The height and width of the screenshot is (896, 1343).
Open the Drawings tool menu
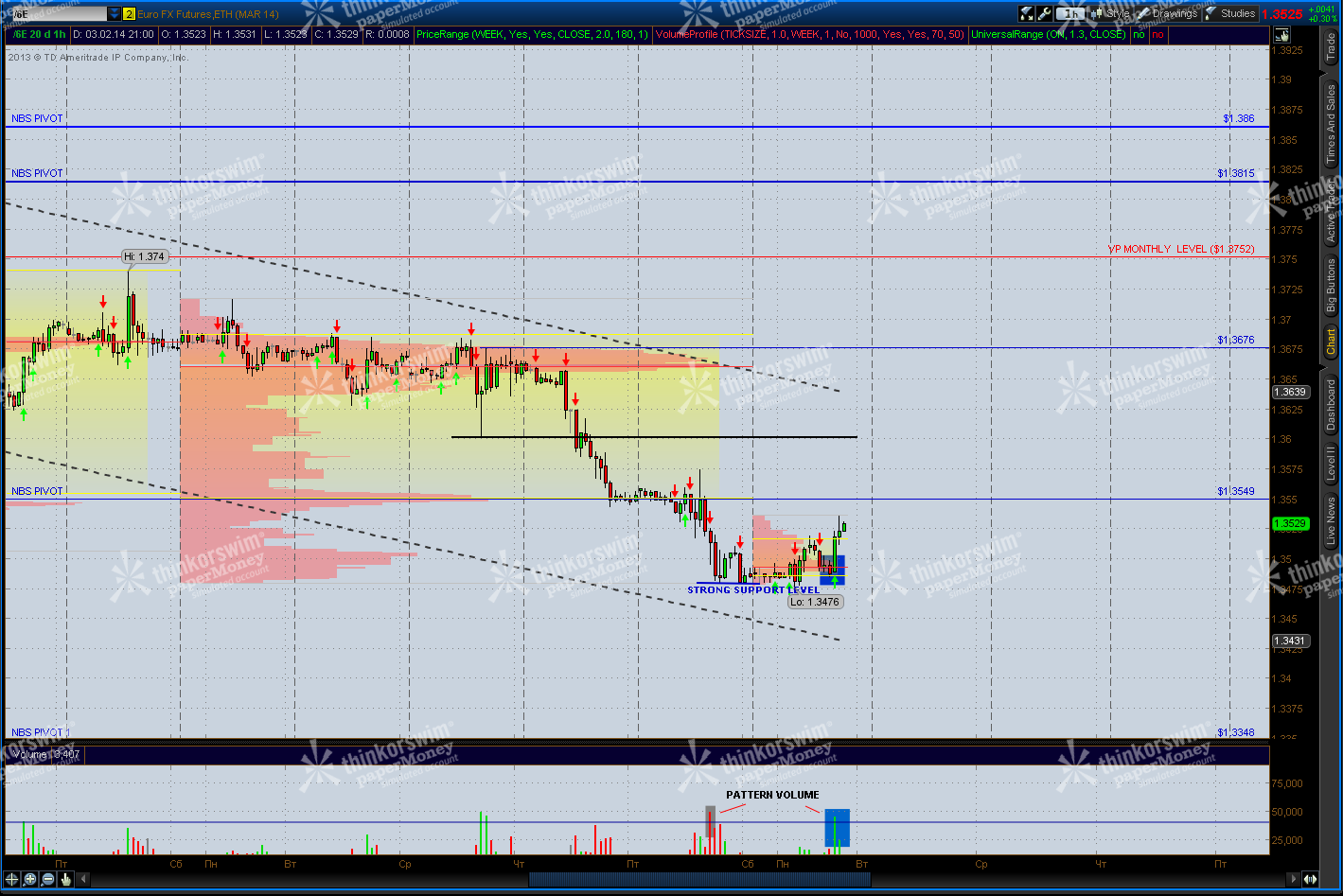pyautogui.click(x=1169, y=12)
